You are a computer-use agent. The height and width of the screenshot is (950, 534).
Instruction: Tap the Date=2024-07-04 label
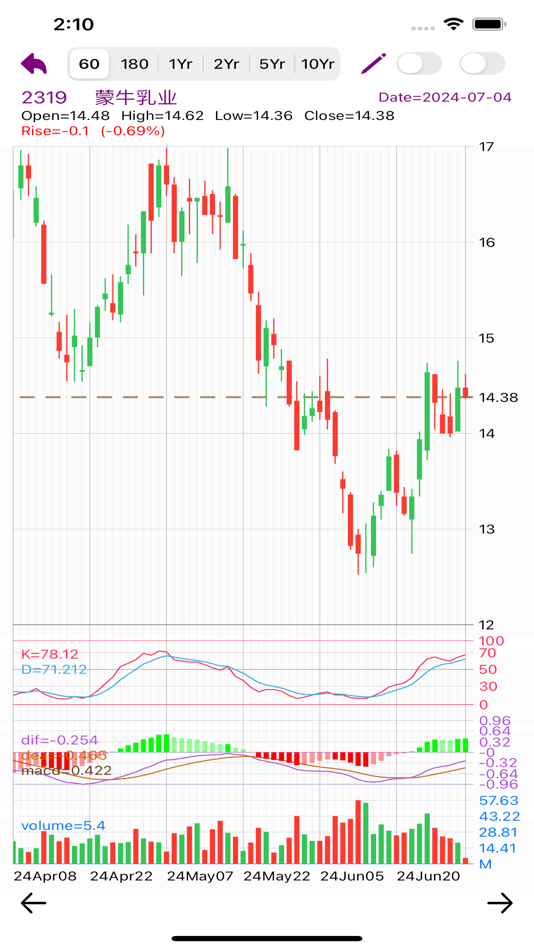point(445,97)
